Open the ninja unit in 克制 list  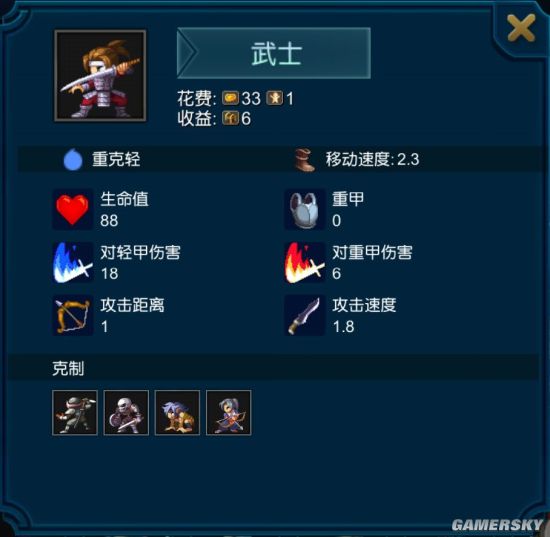pyautogui.click(x=75, y=413)
